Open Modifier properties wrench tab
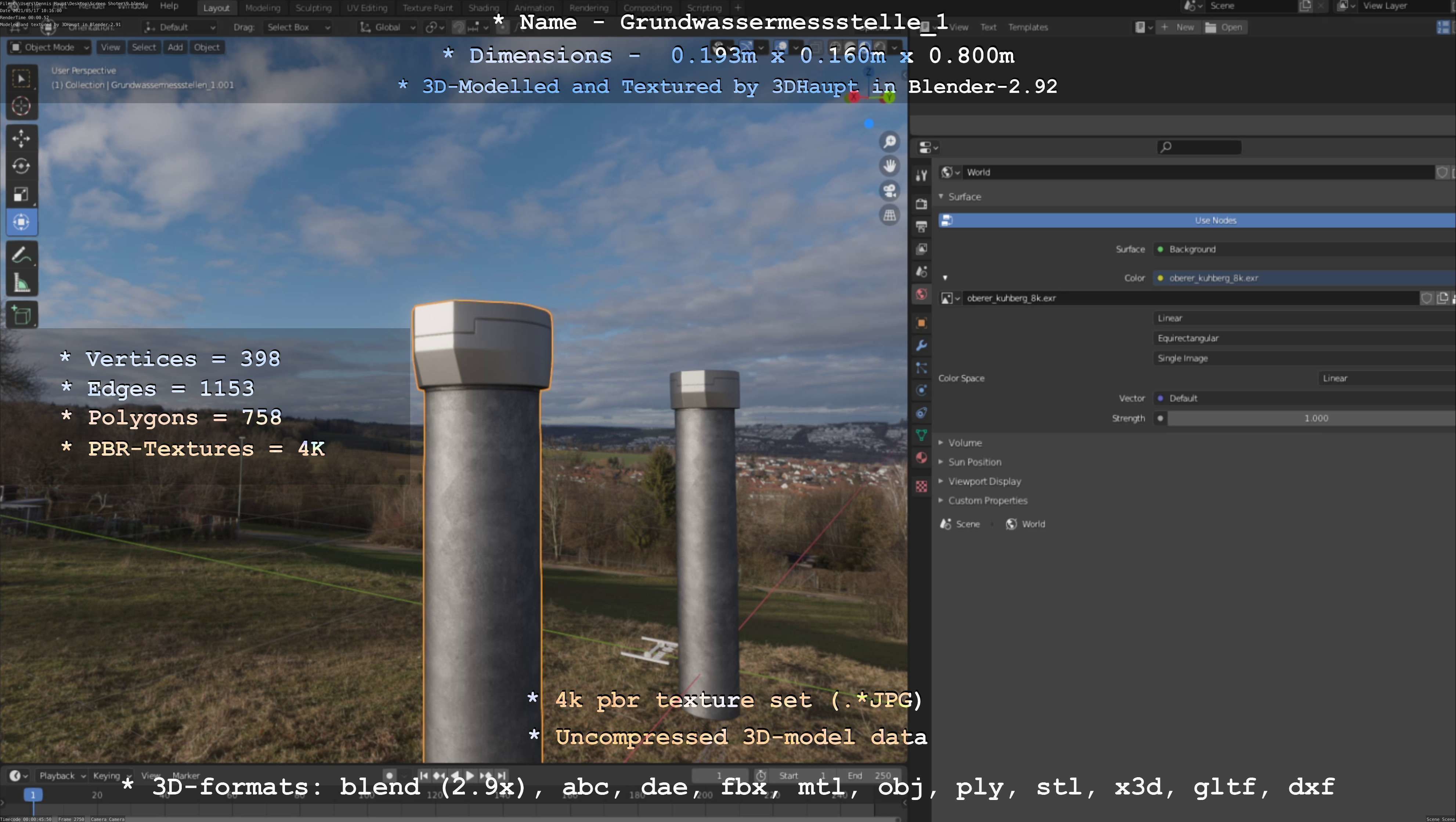This screenshot has height=822, width=1456. click(921, 346)
